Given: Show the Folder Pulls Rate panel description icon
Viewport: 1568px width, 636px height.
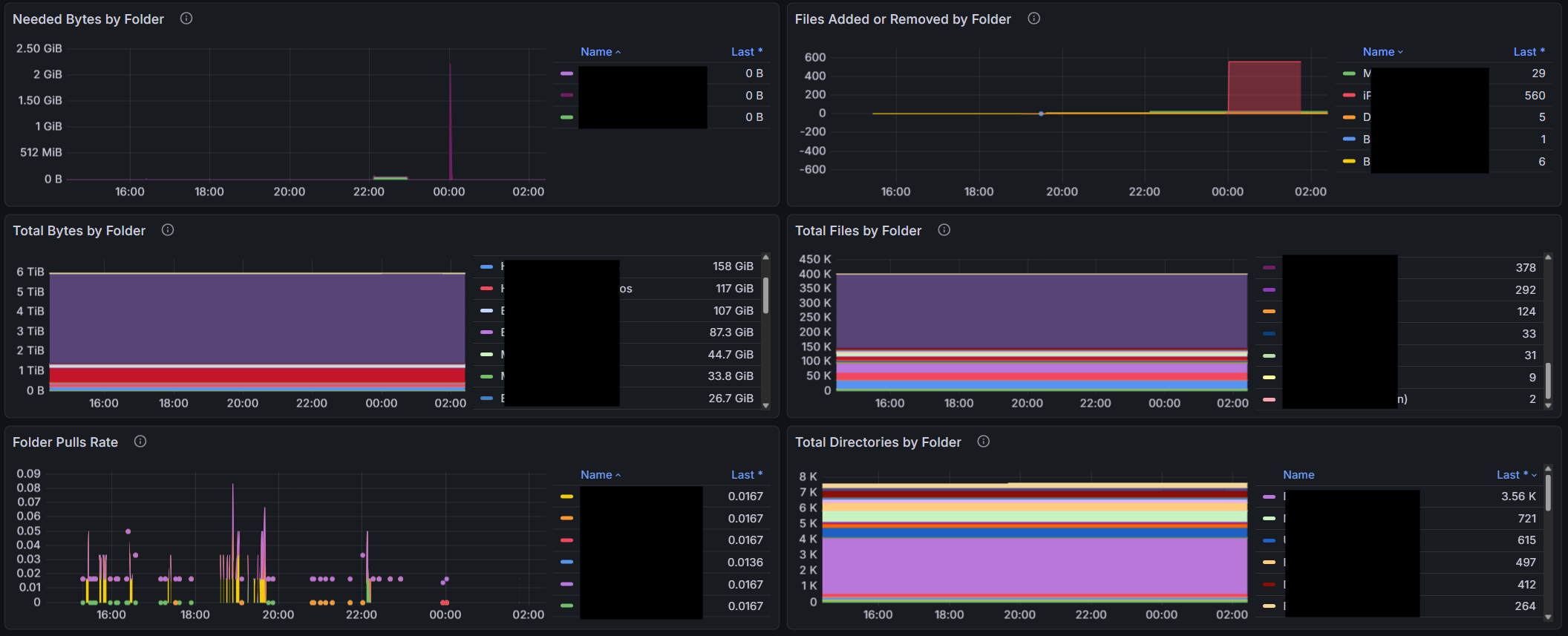Looking at the screenshot, I should coord(140,442).
